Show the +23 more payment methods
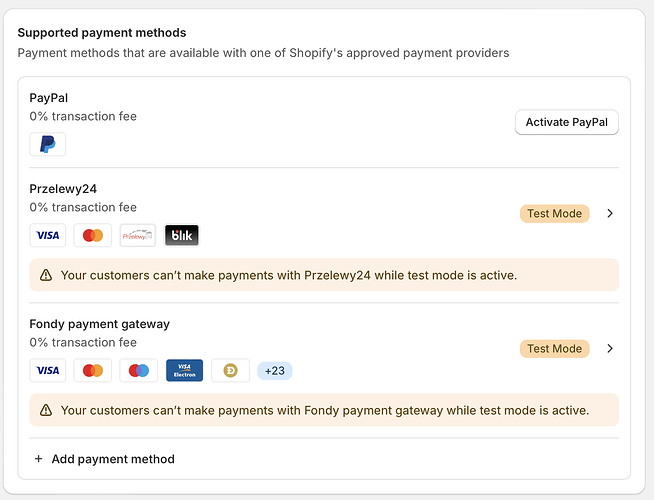The height and width of the screenshot is (500, 654). 275,370
